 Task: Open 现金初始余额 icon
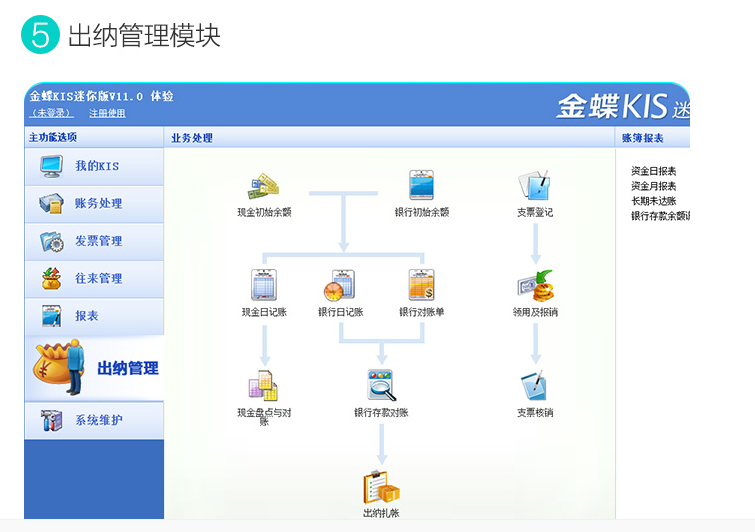point(264,187)
